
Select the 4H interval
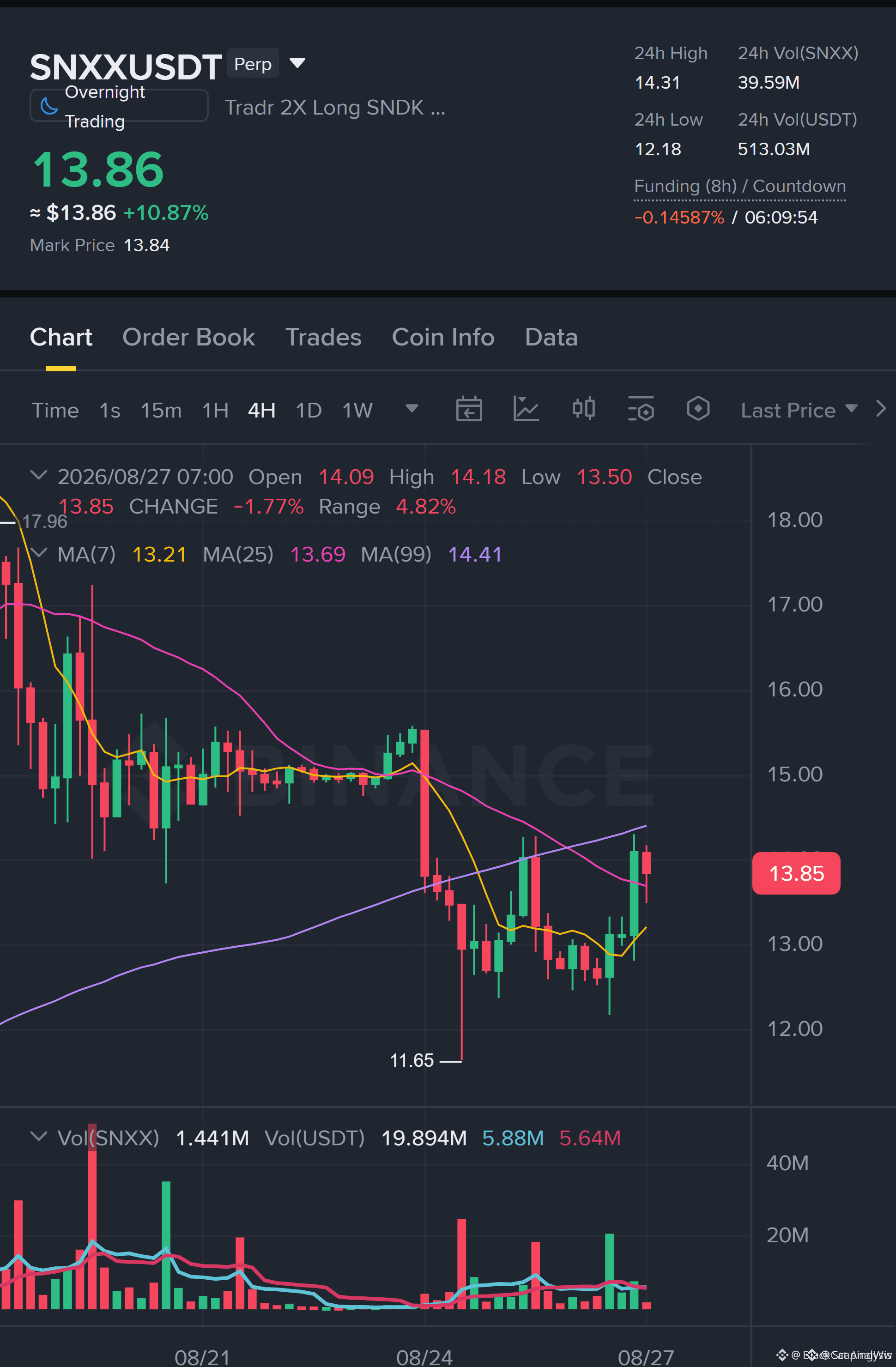tap(261, 410)
